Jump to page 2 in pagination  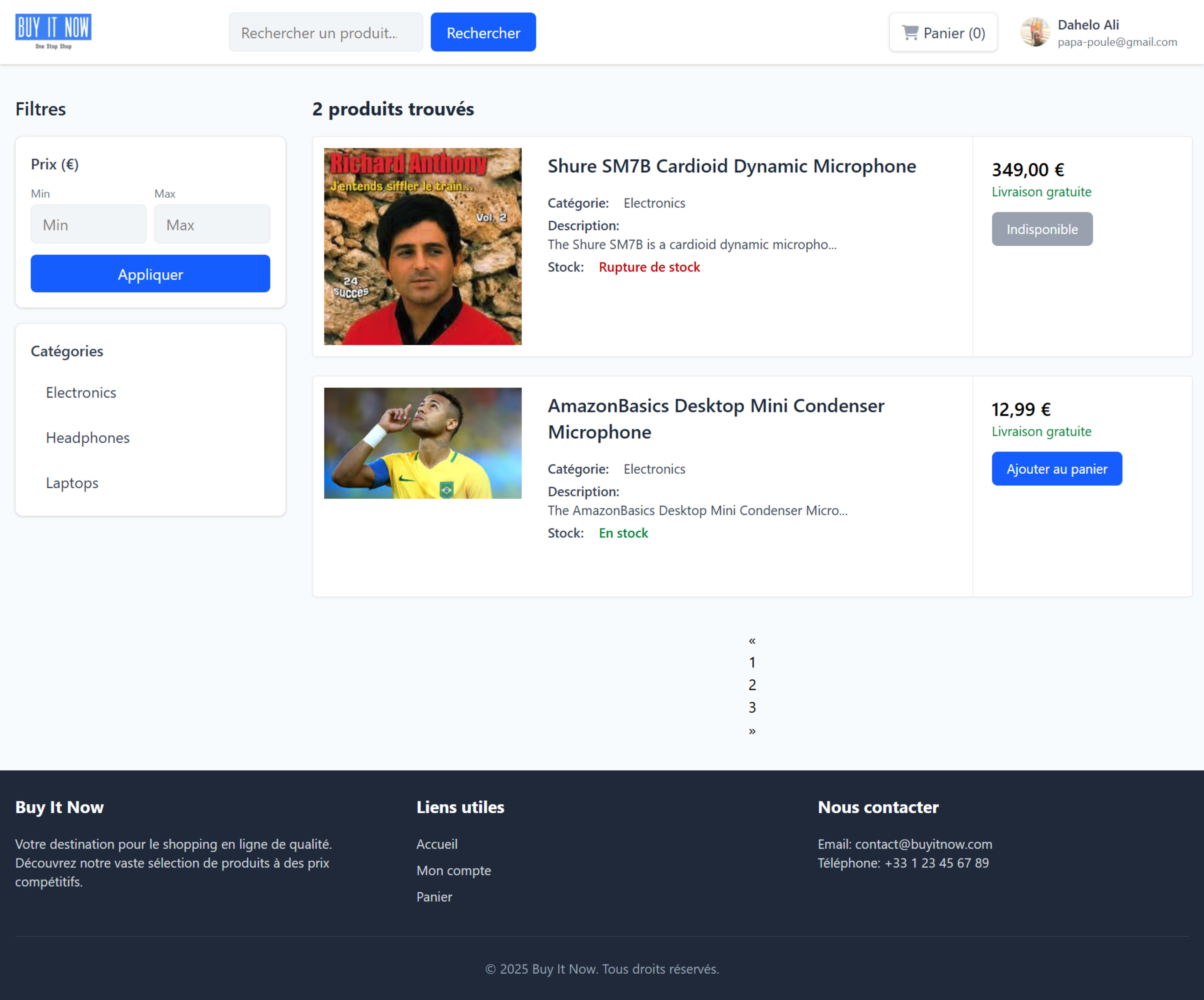pyautogui.click(x=752, y=685)
